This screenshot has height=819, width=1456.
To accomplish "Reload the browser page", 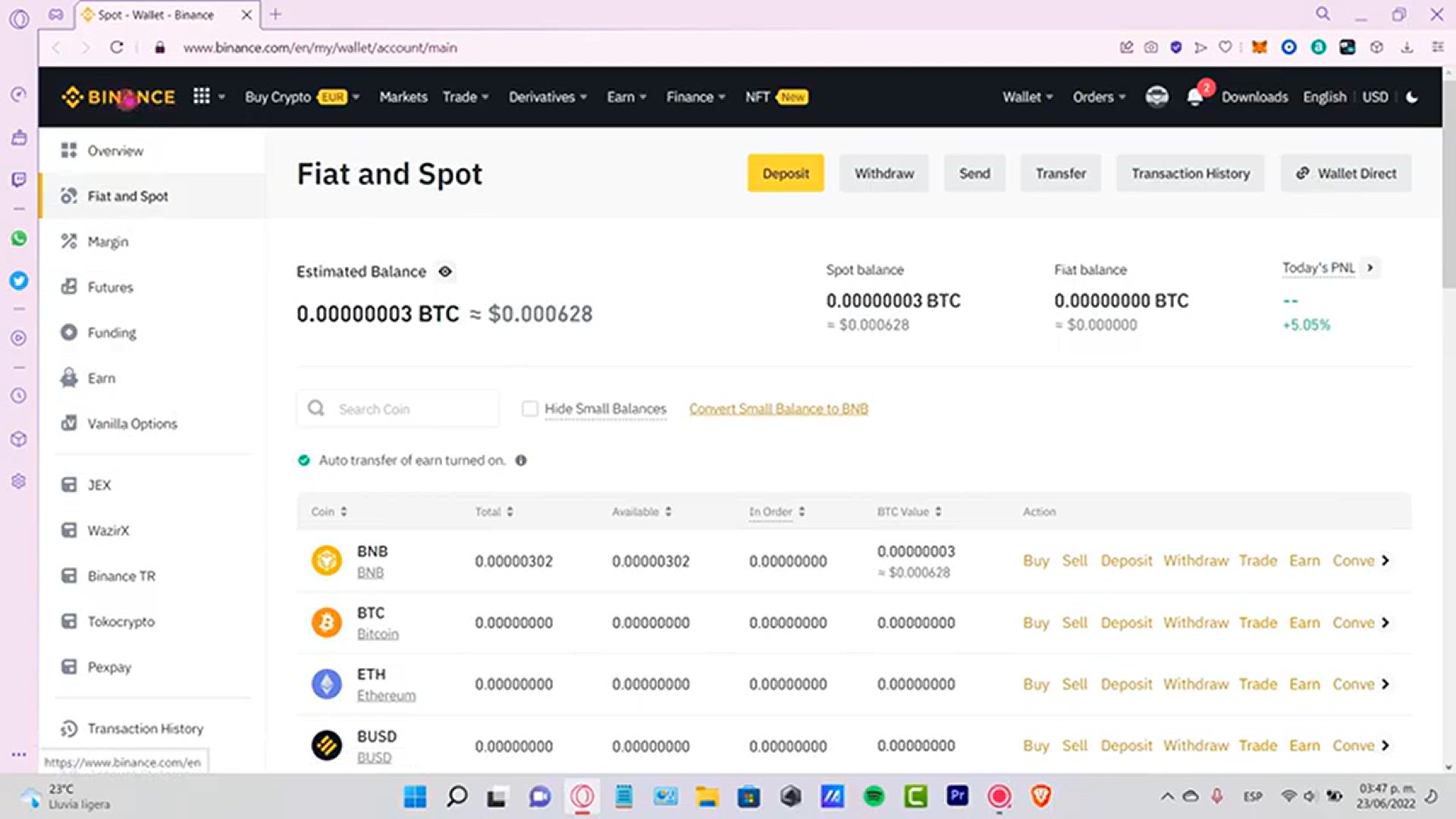I will click(117, 47).
